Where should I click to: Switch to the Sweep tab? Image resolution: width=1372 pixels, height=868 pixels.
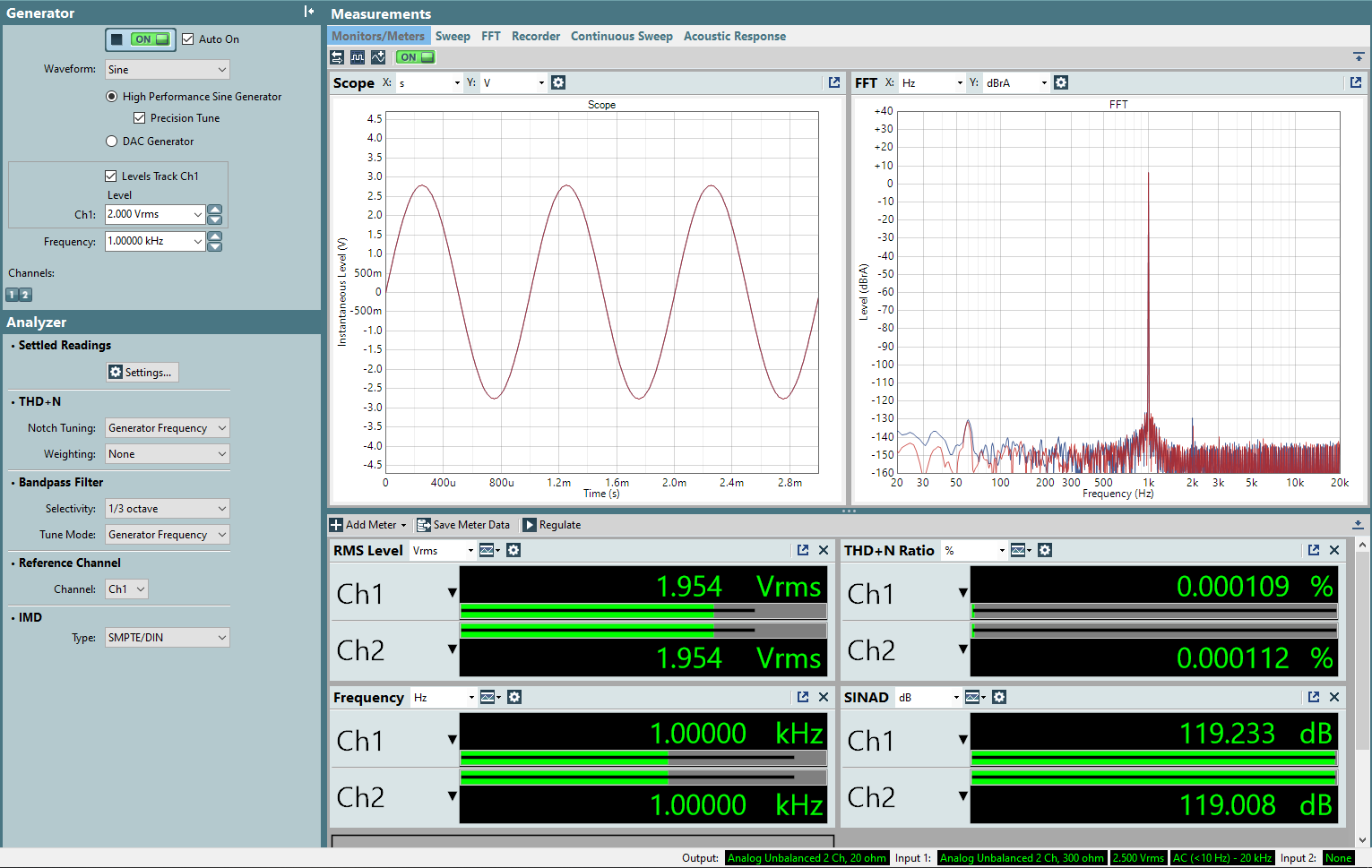453,36
